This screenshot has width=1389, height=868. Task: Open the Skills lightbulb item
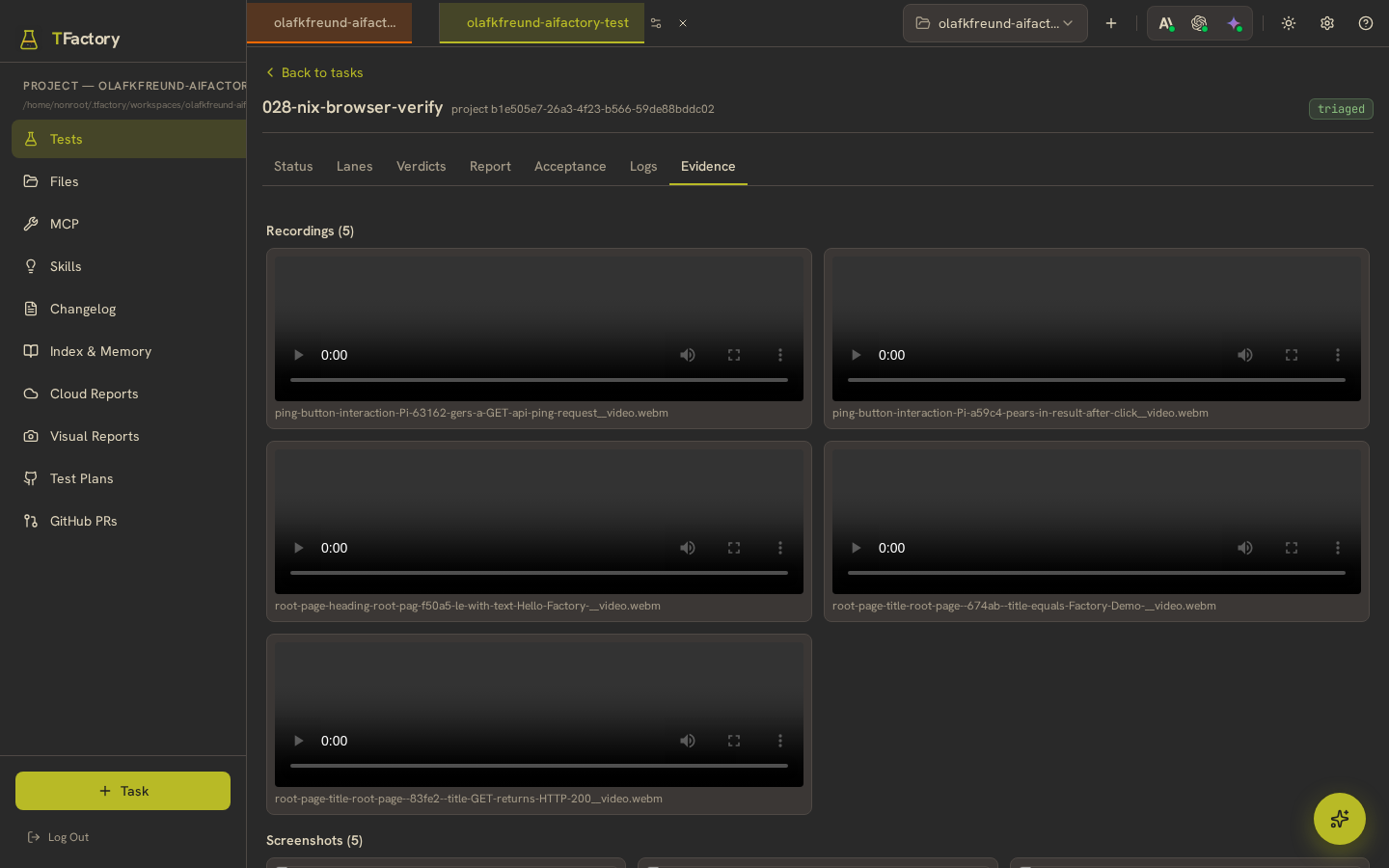[129, 266]
